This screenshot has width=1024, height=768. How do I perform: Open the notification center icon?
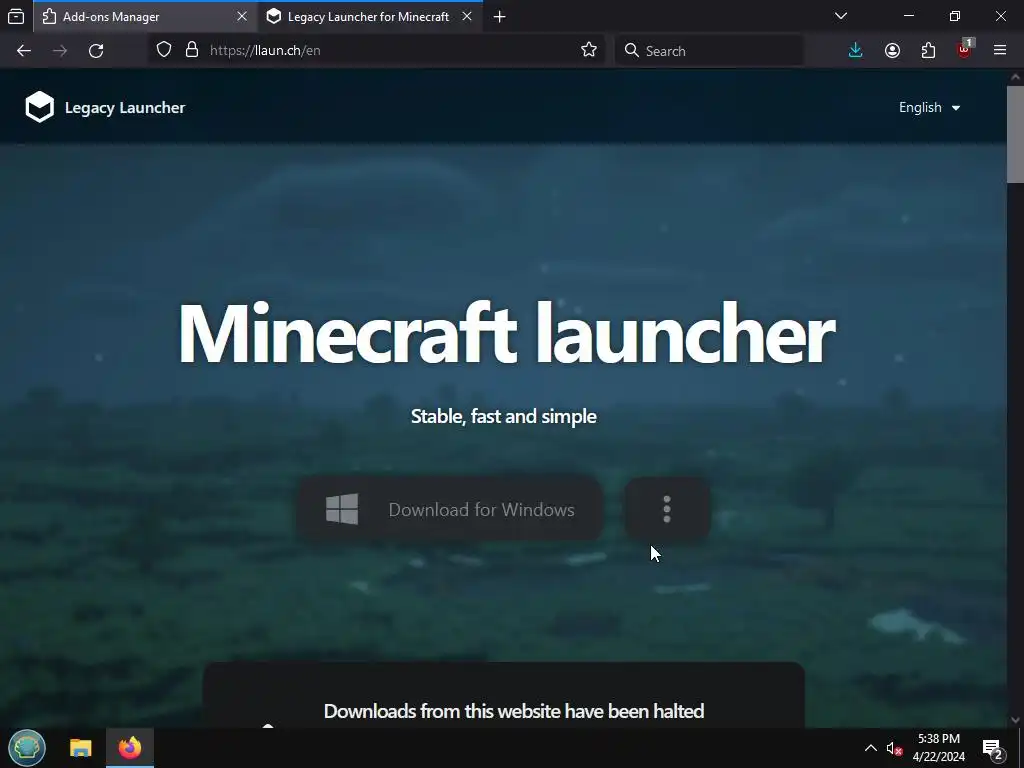(993, 748)
